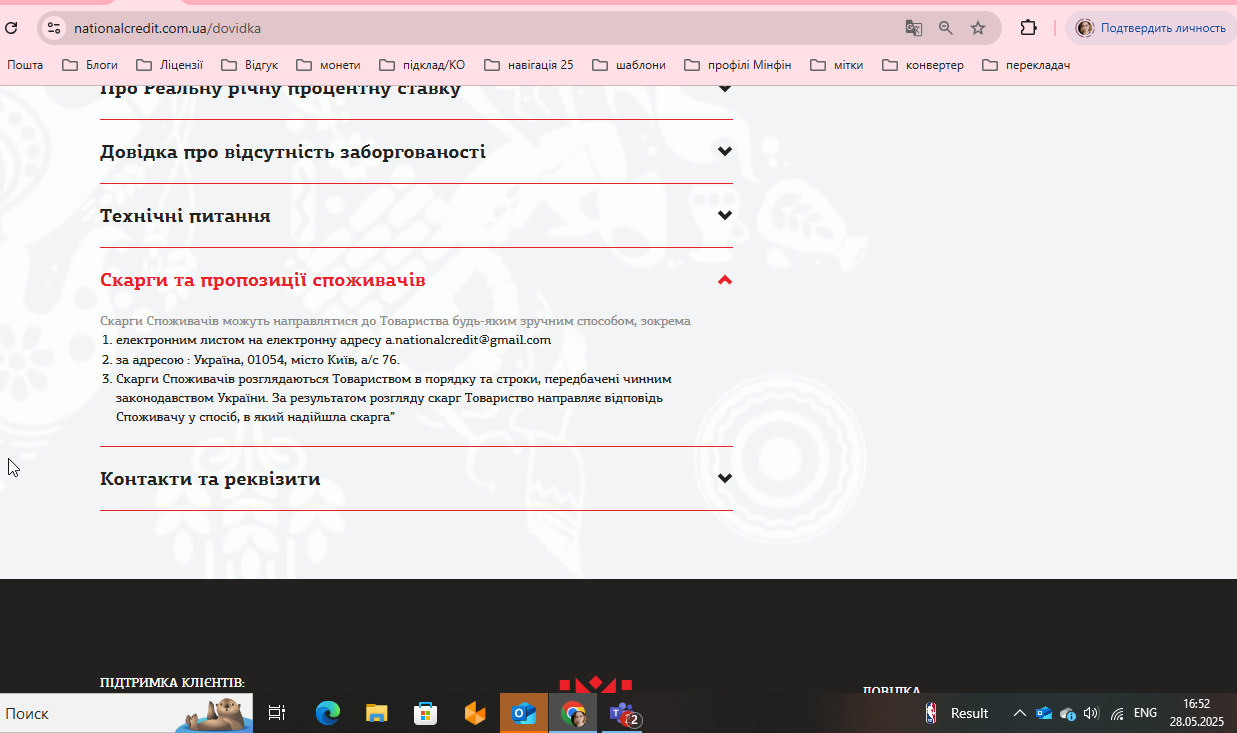The width and height of the screenshot is (1237, 733).
Task: Open the 'мітки' bookmark folder
Action: coord(836,65)
